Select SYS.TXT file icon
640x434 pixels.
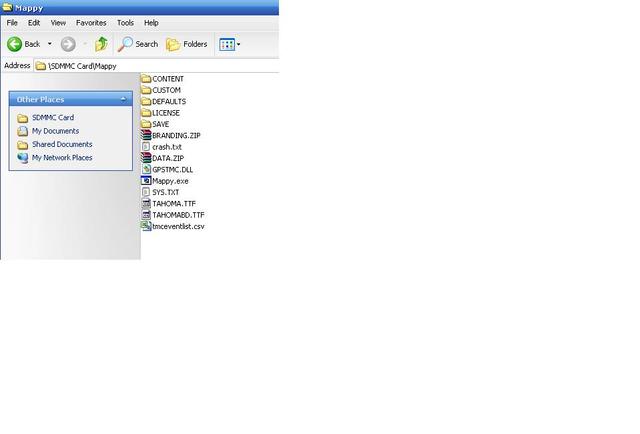click(146, 192)
